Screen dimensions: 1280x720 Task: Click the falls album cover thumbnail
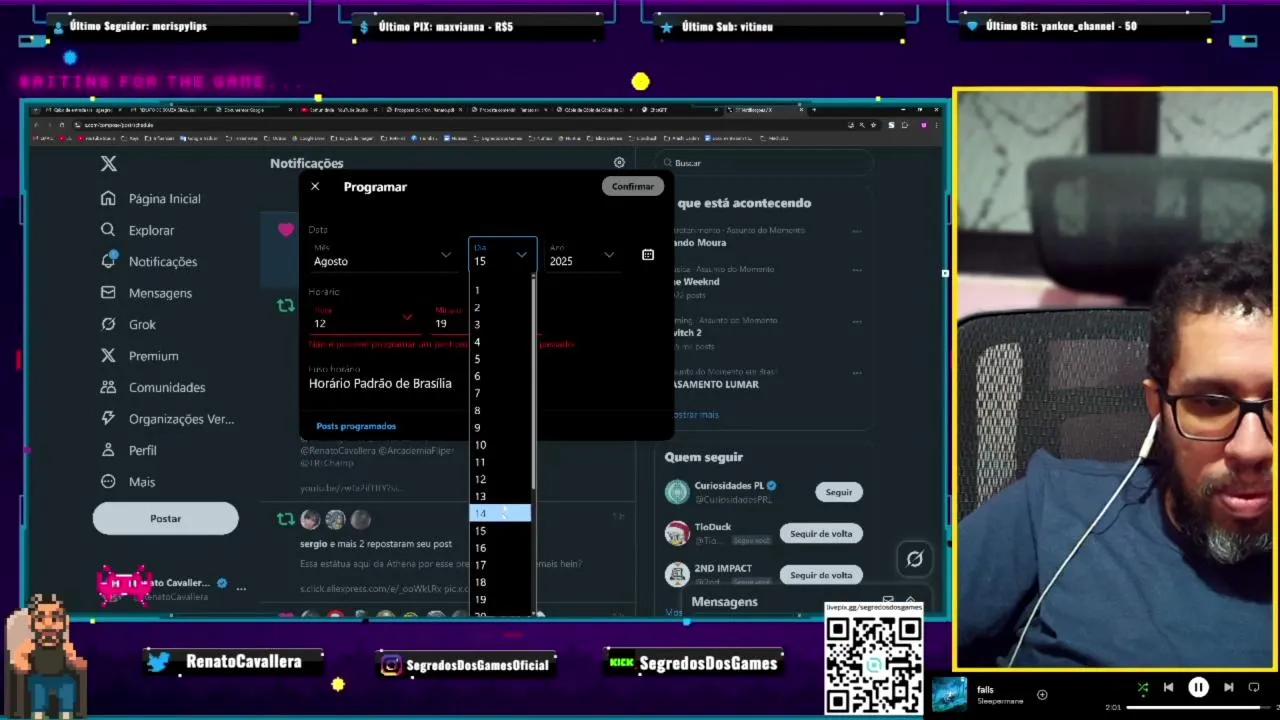949,695
